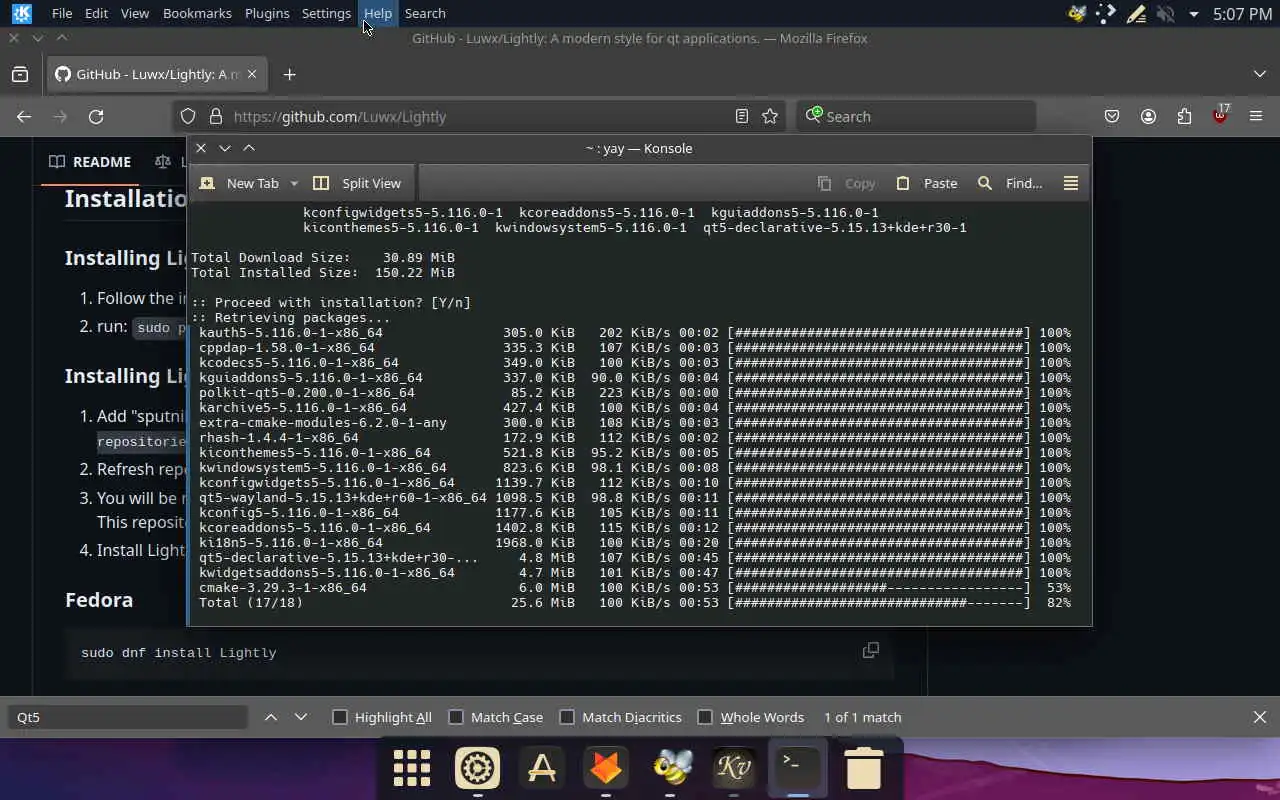
Task: Click New Tab button in Konsole
Action: pyautogui.click(x=240, y=183)
